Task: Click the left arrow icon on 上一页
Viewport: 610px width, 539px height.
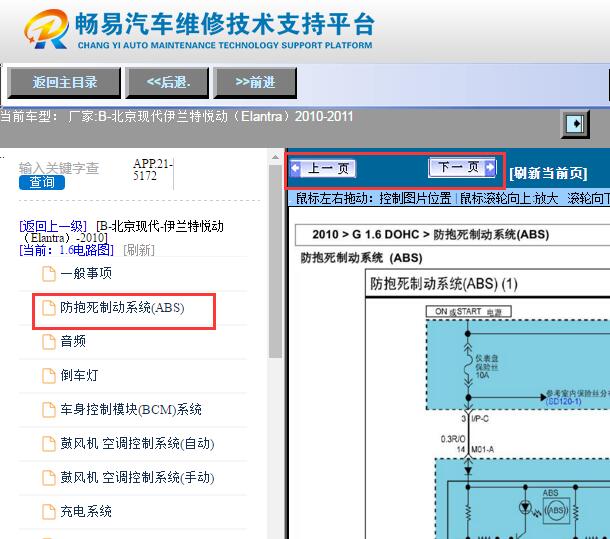Action: click(x=296, y=169)
